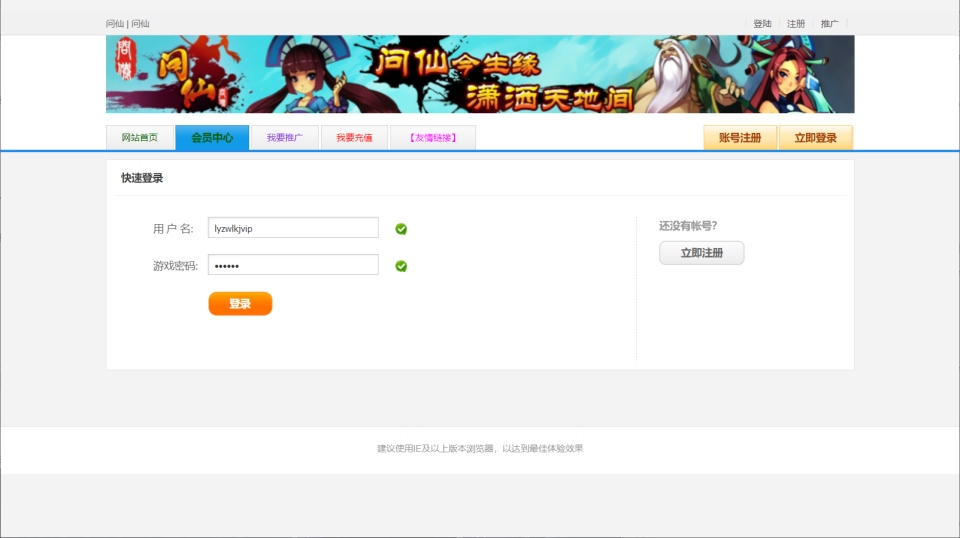Screen dimensions: 960x538
Task: Focus the 游戏密码 input field
Action: [x=293, y=265]
